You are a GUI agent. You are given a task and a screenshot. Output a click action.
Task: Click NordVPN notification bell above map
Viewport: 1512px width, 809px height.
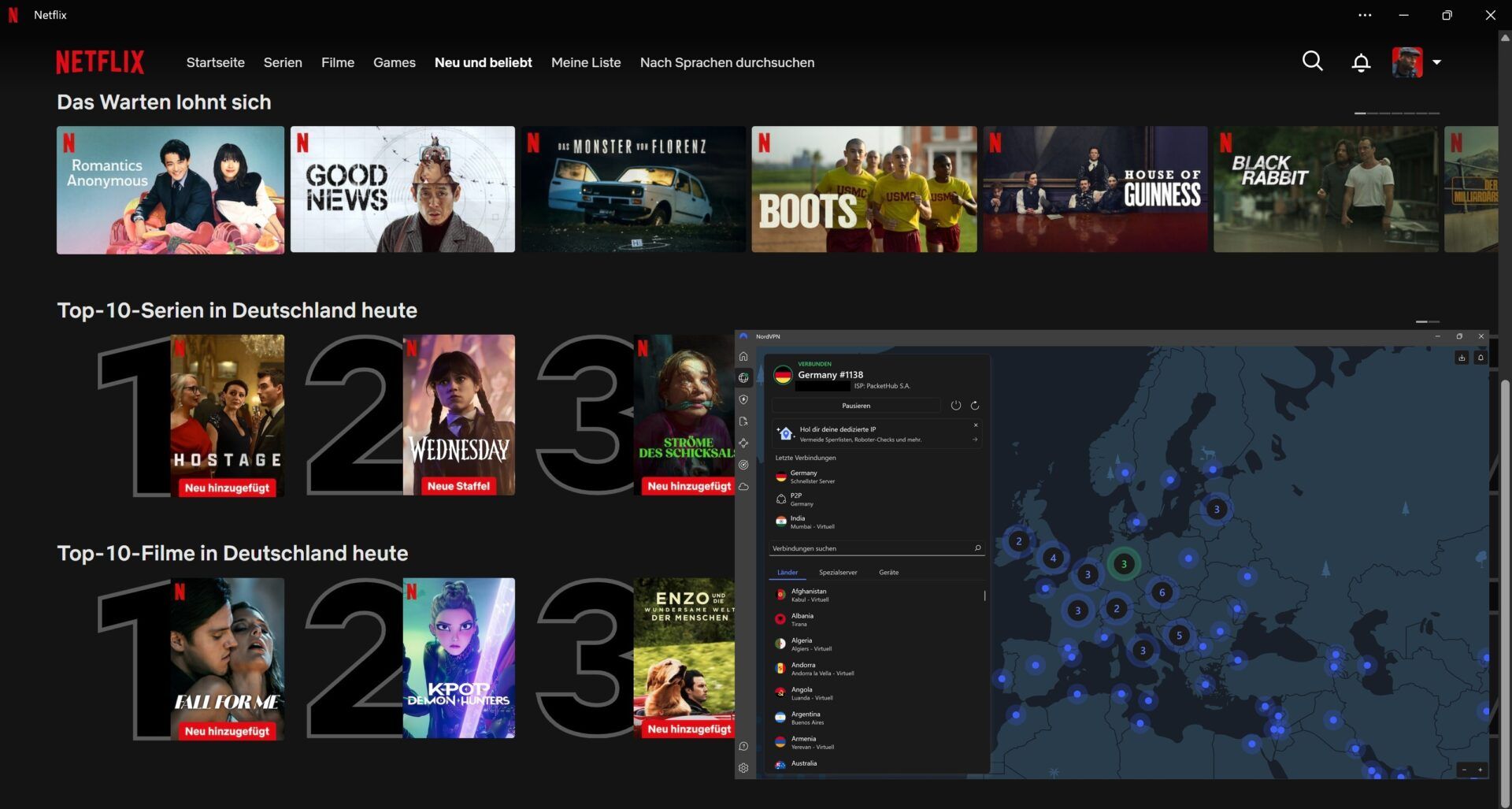1480,358
